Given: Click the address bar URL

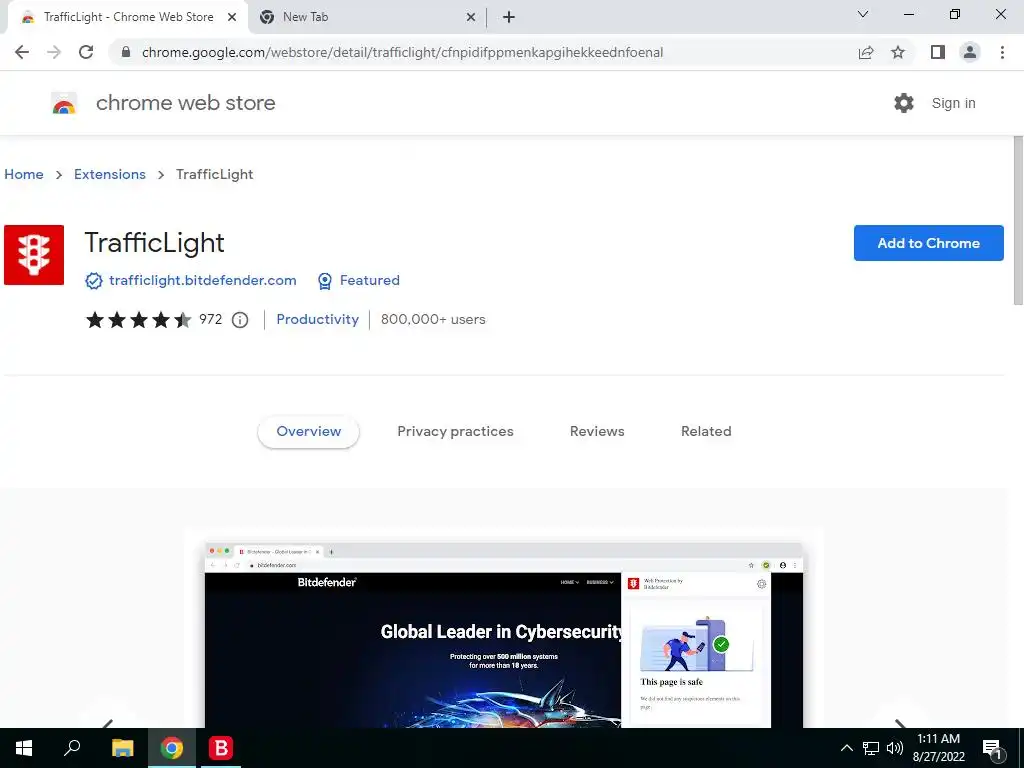Looking at the screenshot, I should (x=402, y=52).
